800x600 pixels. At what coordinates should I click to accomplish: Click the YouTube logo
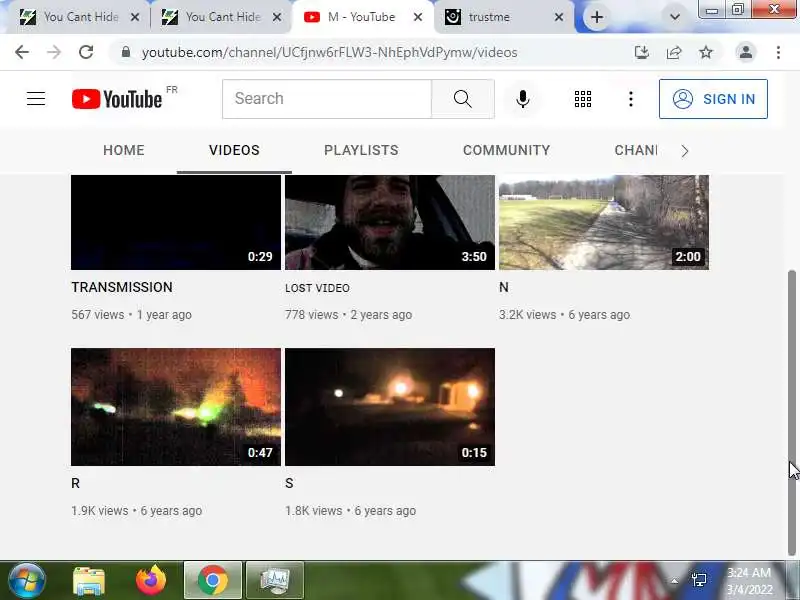(117, 98)
